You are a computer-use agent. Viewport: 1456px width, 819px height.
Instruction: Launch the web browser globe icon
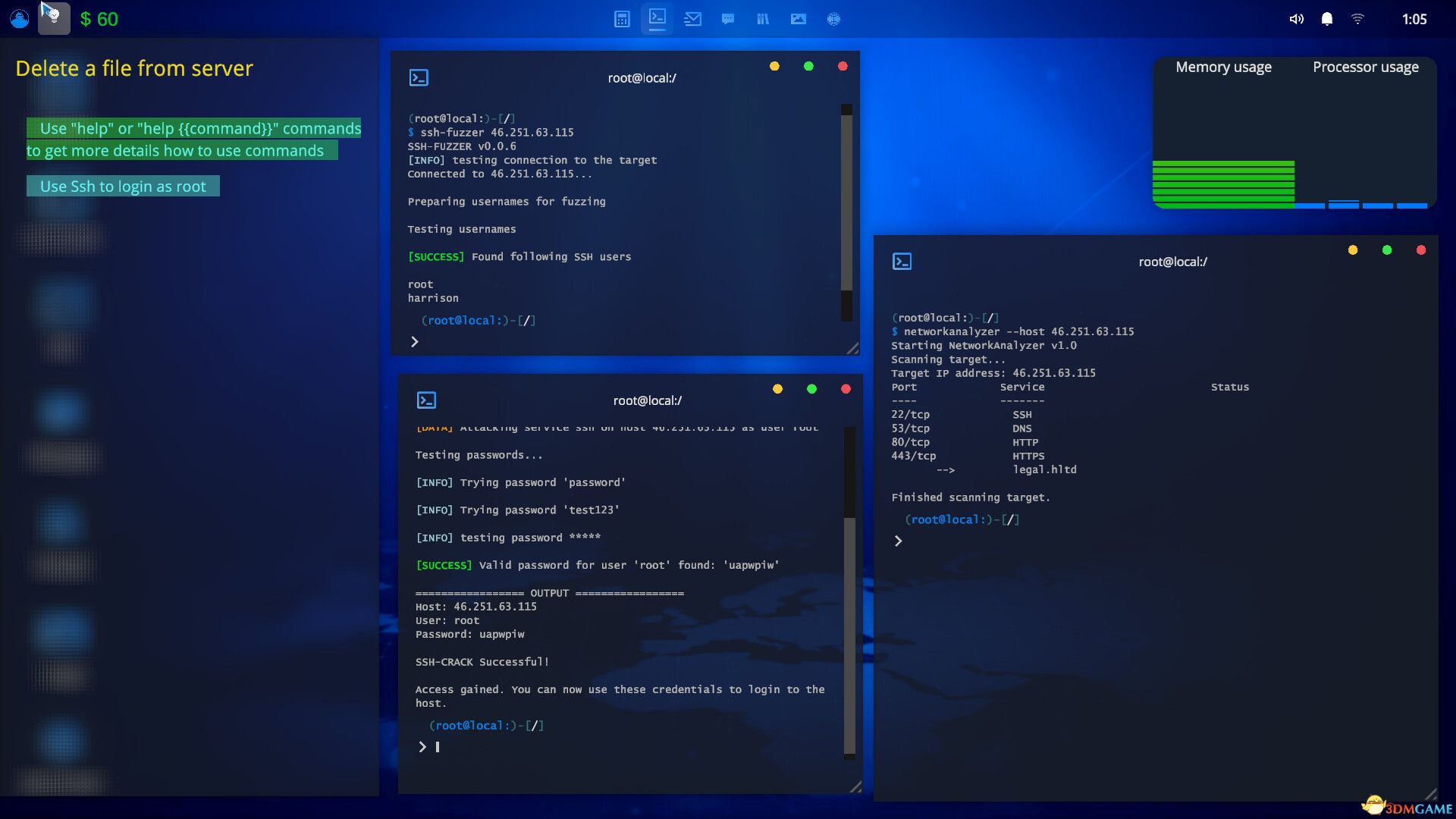click(x=833, y=19)
